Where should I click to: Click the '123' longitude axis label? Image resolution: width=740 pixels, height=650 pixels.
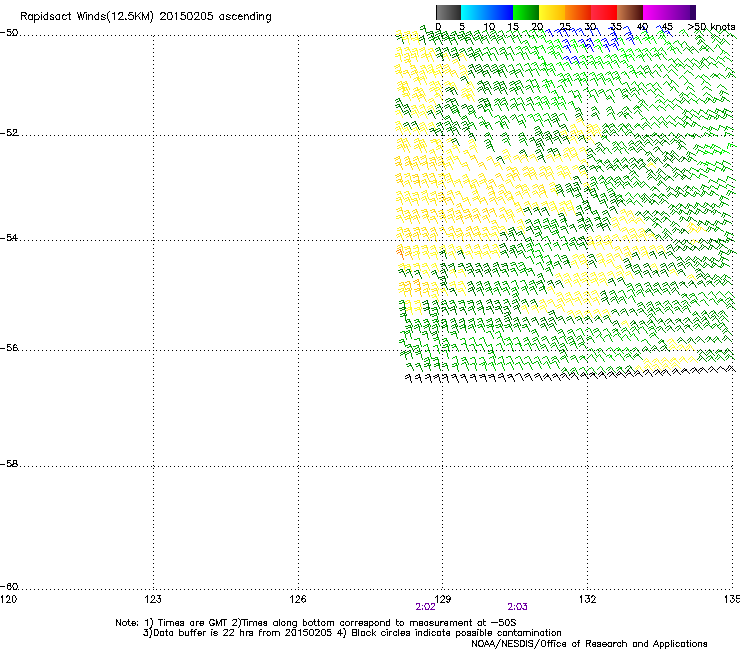[153, 599]
